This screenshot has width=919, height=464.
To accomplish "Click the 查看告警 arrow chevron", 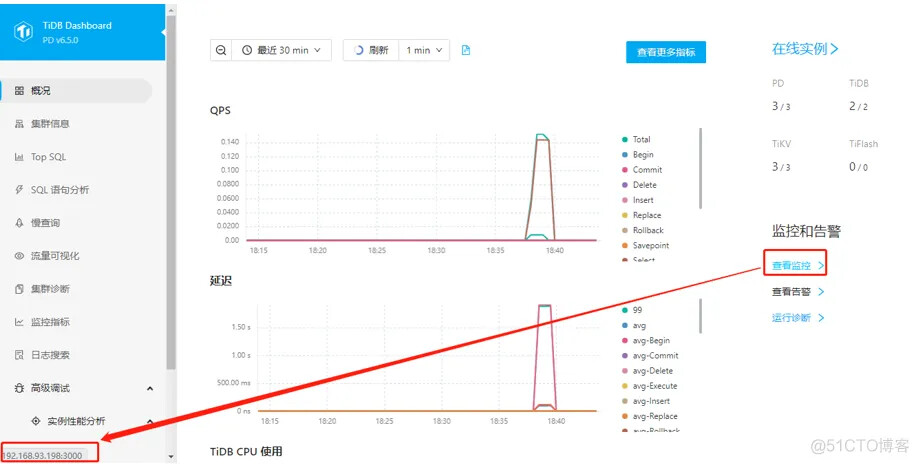I will coord(821,292).
